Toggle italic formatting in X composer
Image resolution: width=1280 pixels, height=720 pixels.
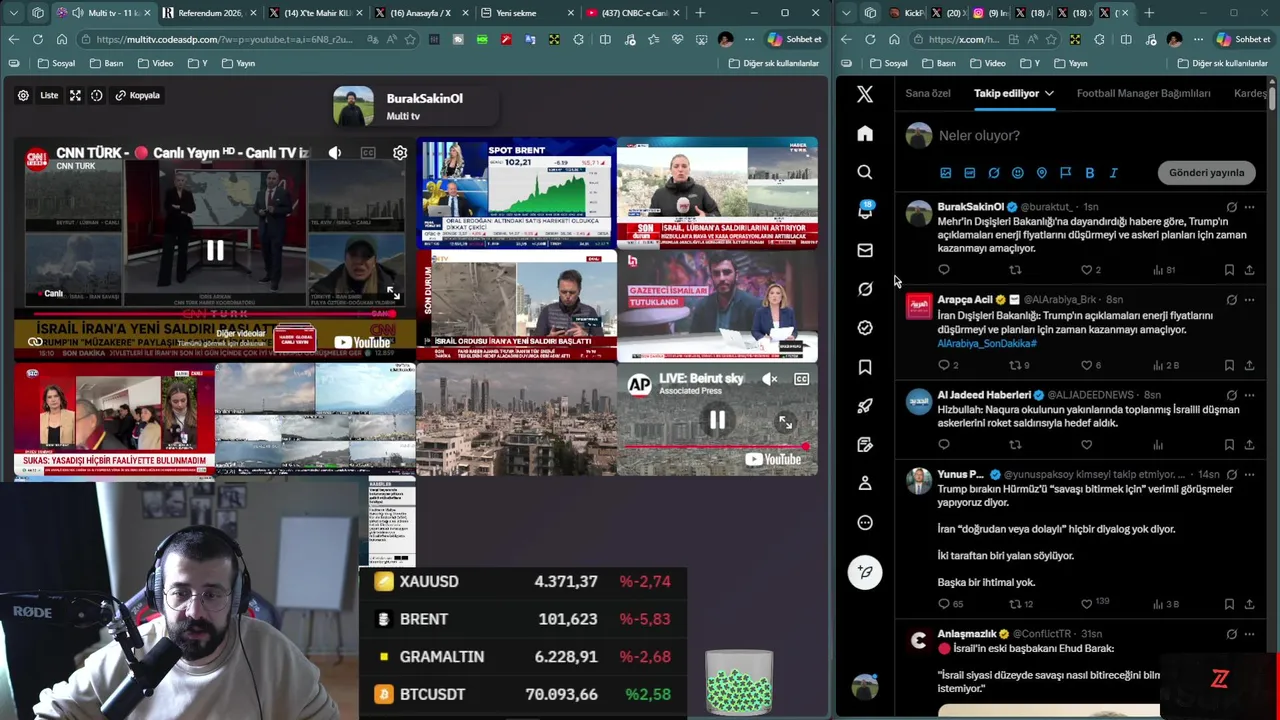coord(1114,173)
